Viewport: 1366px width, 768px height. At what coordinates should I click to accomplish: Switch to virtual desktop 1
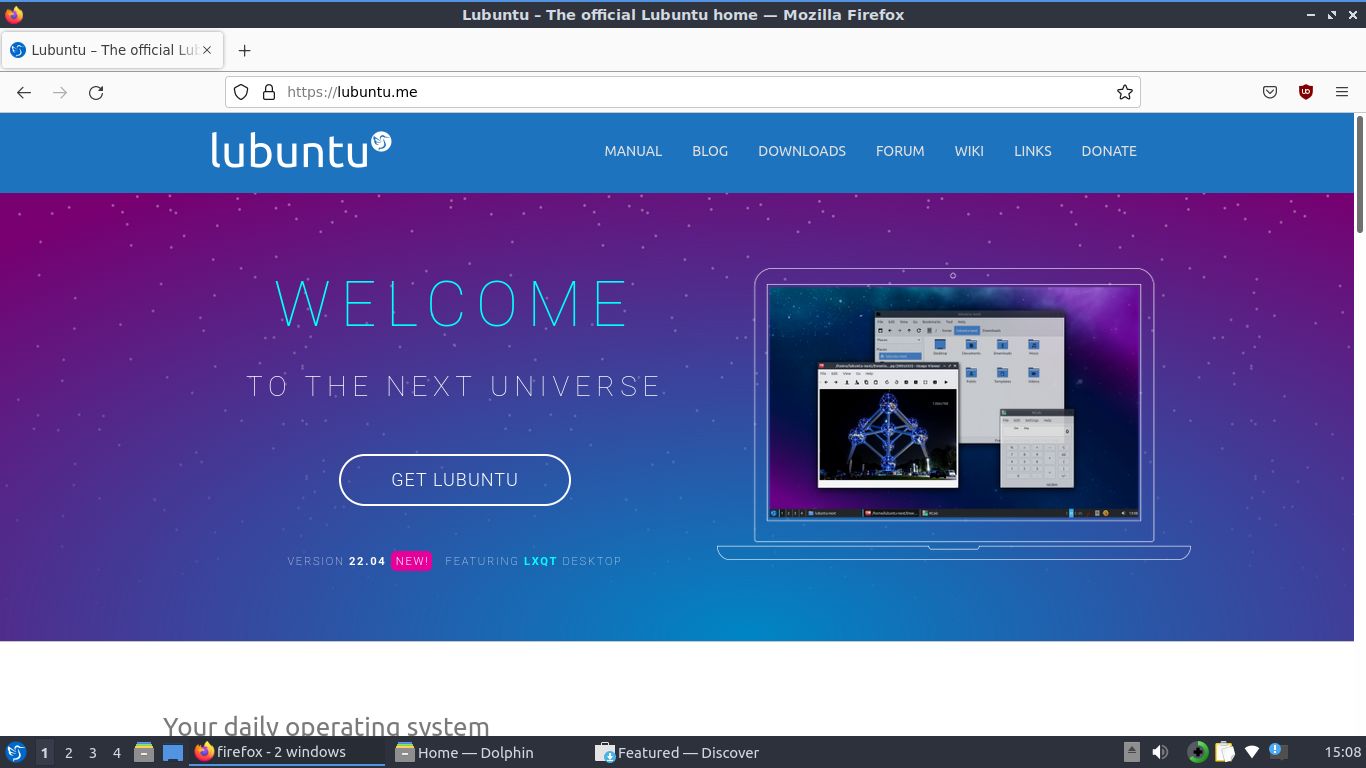[x=44, y=753]
